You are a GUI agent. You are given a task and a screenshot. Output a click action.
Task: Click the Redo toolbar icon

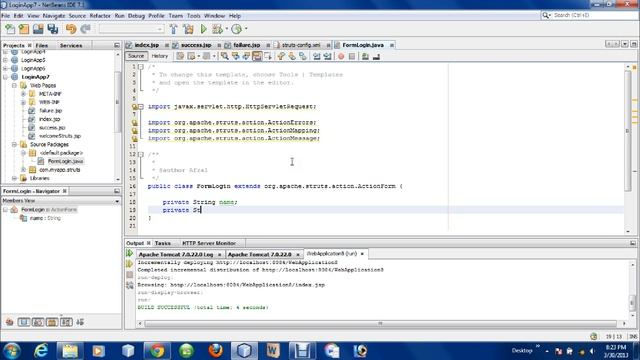pyautogui.click(x=85, y=29)
